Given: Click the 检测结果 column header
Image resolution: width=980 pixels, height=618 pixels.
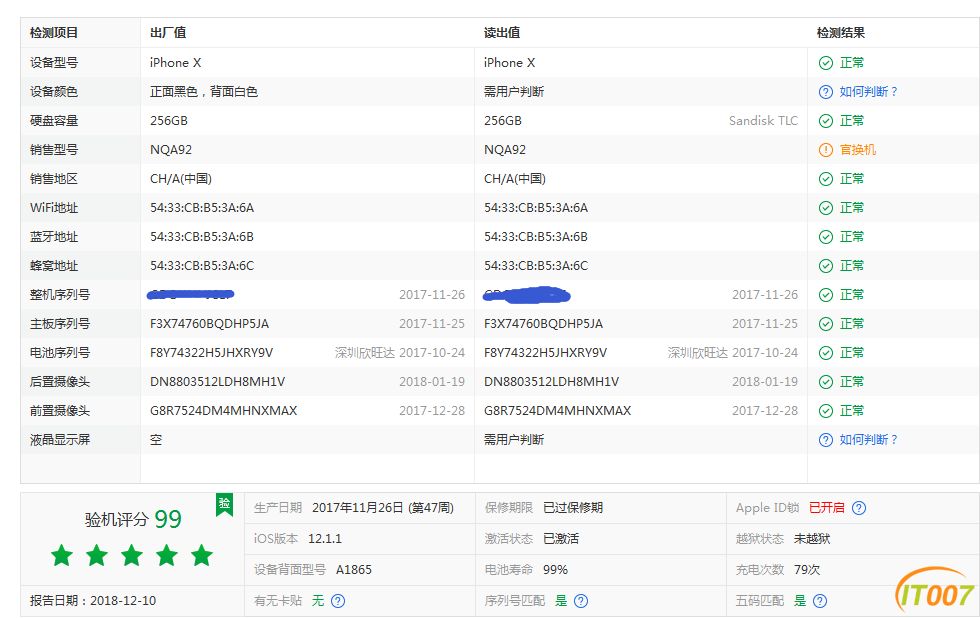Looking at the screenshot, I should (841, 33).
